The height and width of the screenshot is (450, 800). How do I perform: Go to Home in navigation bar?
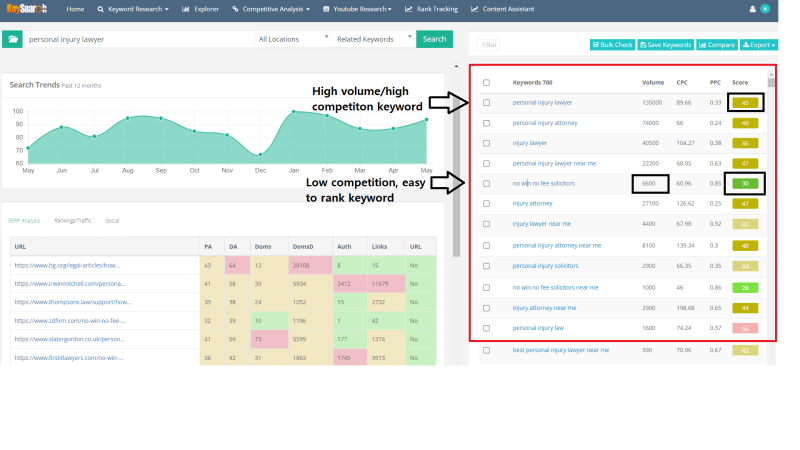(x=75, y=9)
